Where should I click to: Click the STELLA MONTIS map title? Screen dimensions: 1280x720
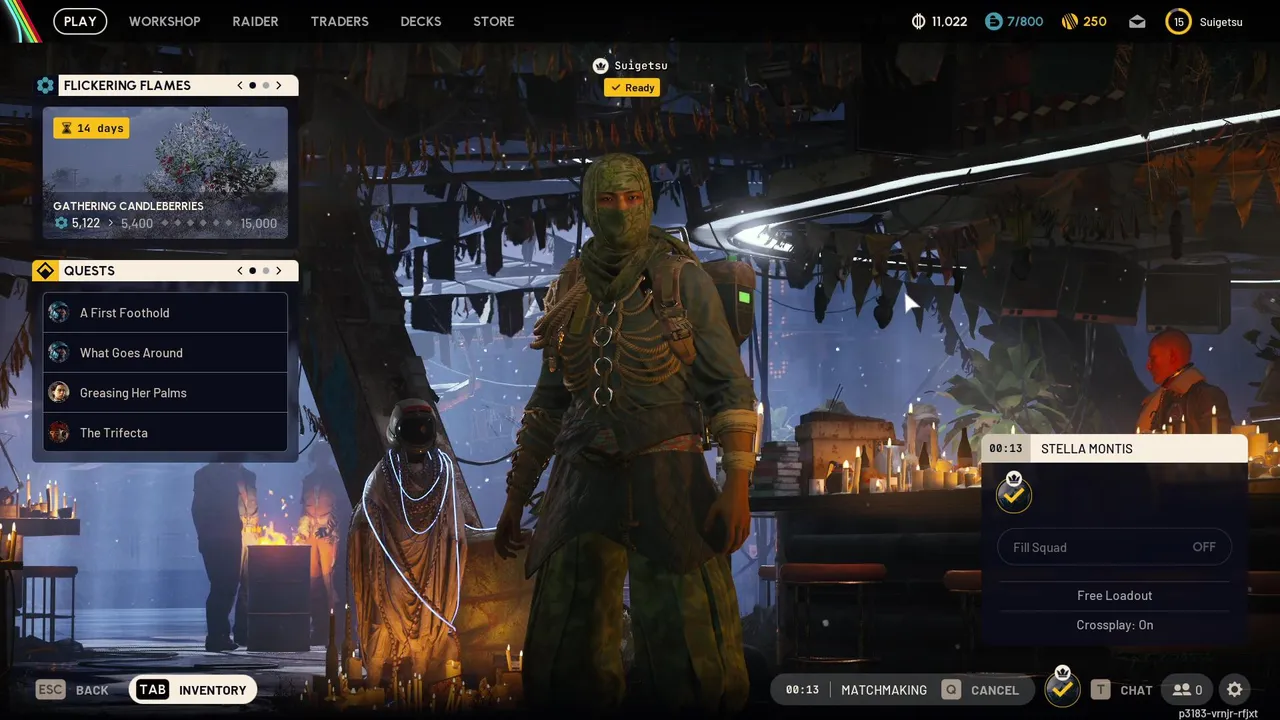pos(1087,449)
